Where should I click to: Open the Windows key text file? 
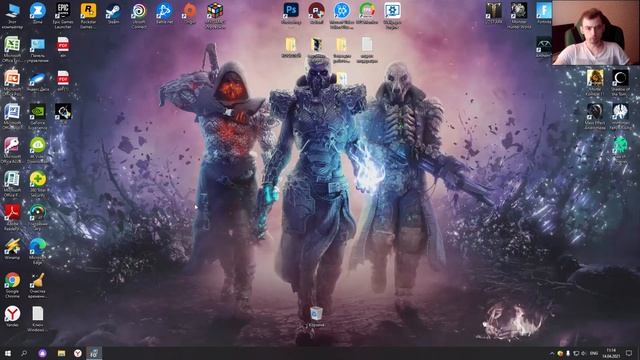[38, 314]
